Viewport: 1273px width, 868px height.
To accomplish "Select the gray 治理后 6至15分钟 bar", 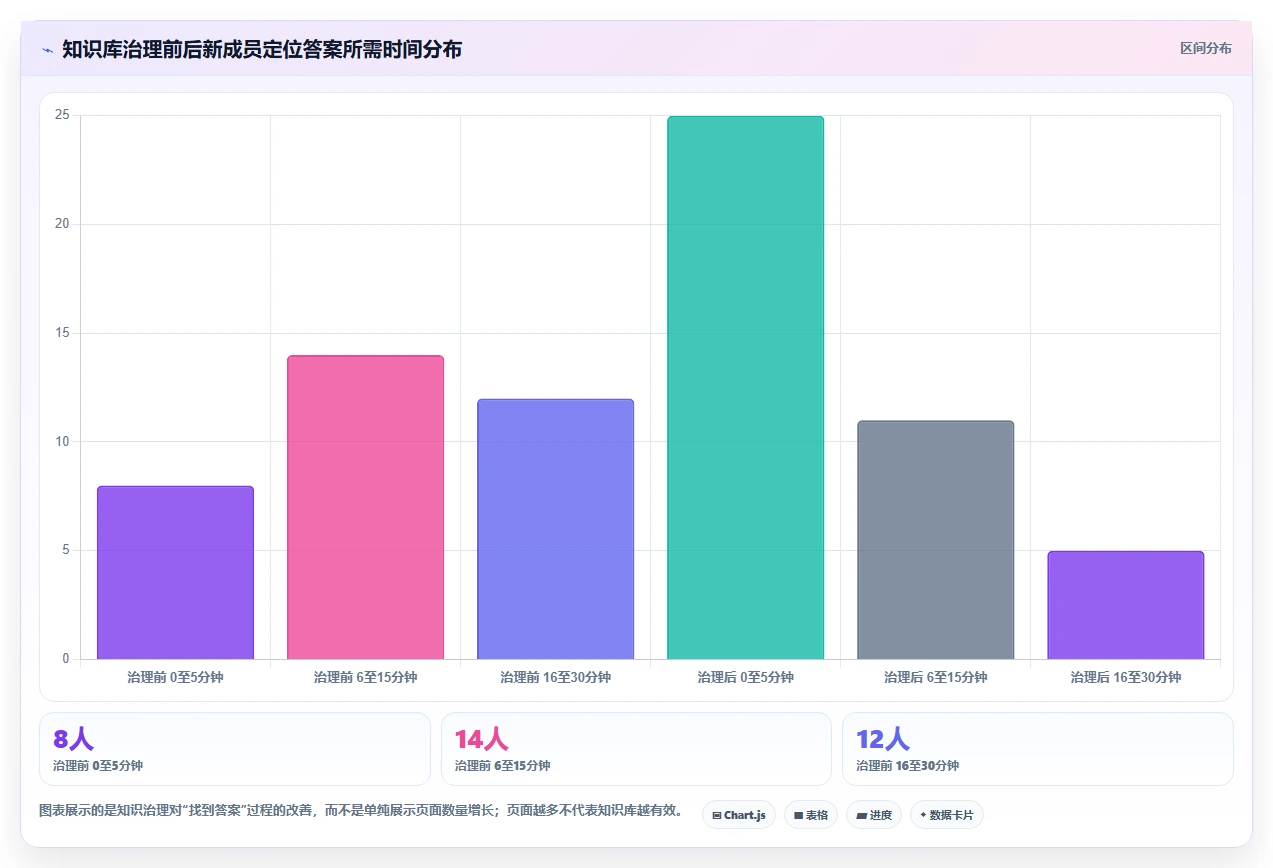I will 935,540.
